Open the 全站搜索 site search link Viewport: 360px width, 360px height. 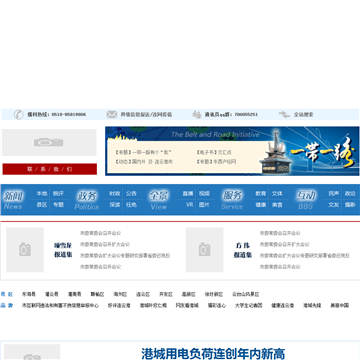click(x=303, y=114)
